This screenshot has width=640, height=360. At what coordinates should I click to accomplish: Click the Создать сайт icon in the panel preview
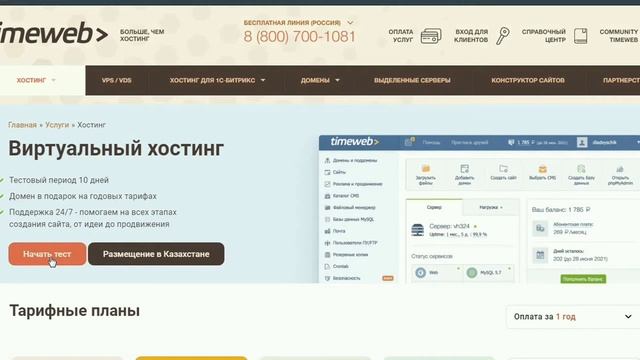coord(503,169)
